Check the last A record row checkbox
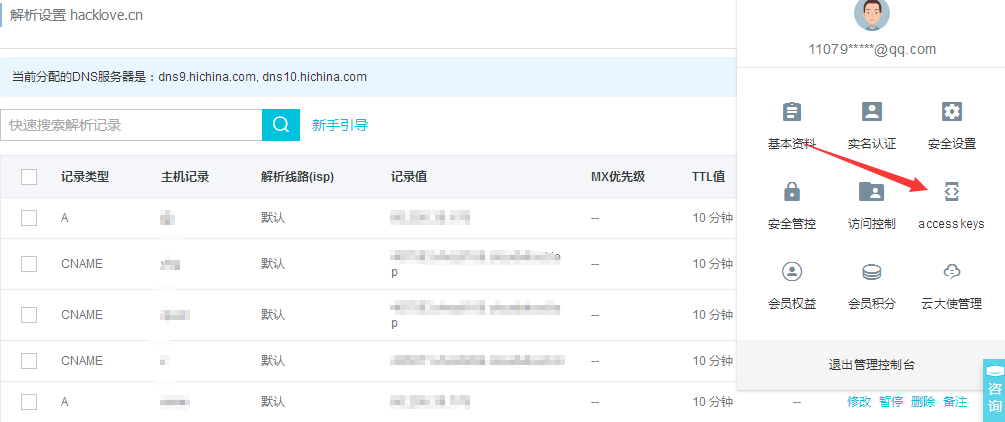This screenshot has height=422, width=1005. 29,402
